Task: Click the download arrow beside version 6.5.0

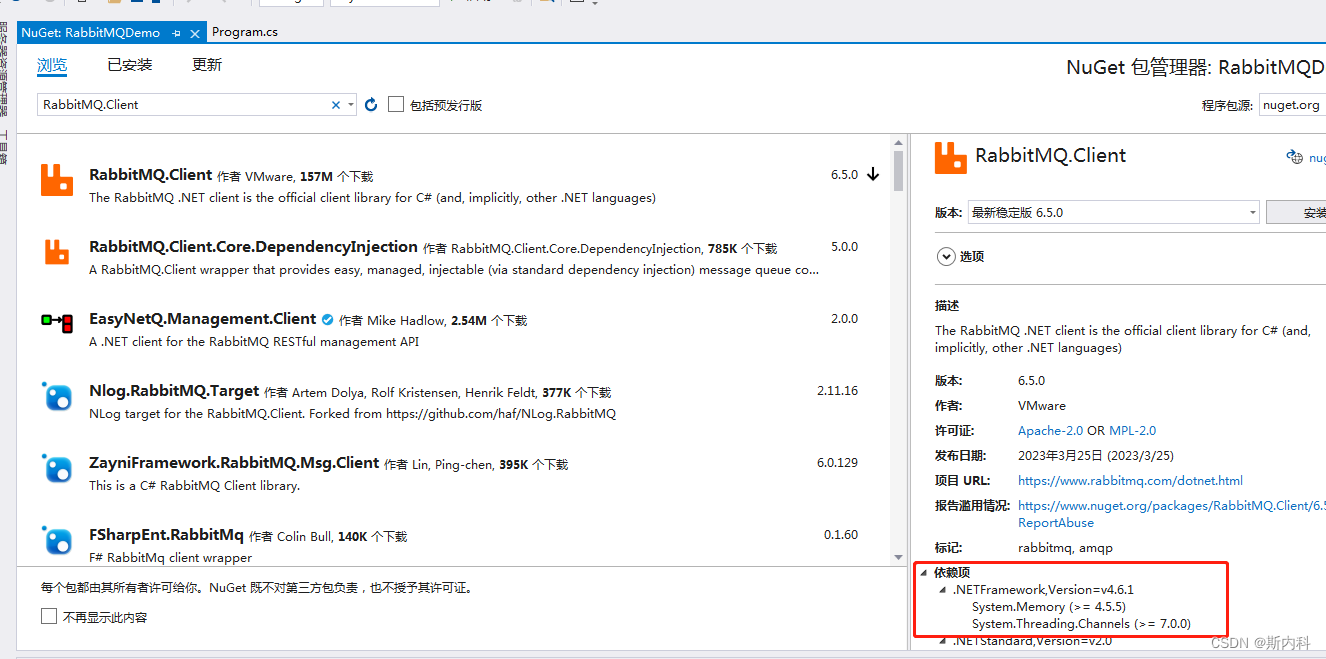Action: pyautogui.click(x=873, y=174)
